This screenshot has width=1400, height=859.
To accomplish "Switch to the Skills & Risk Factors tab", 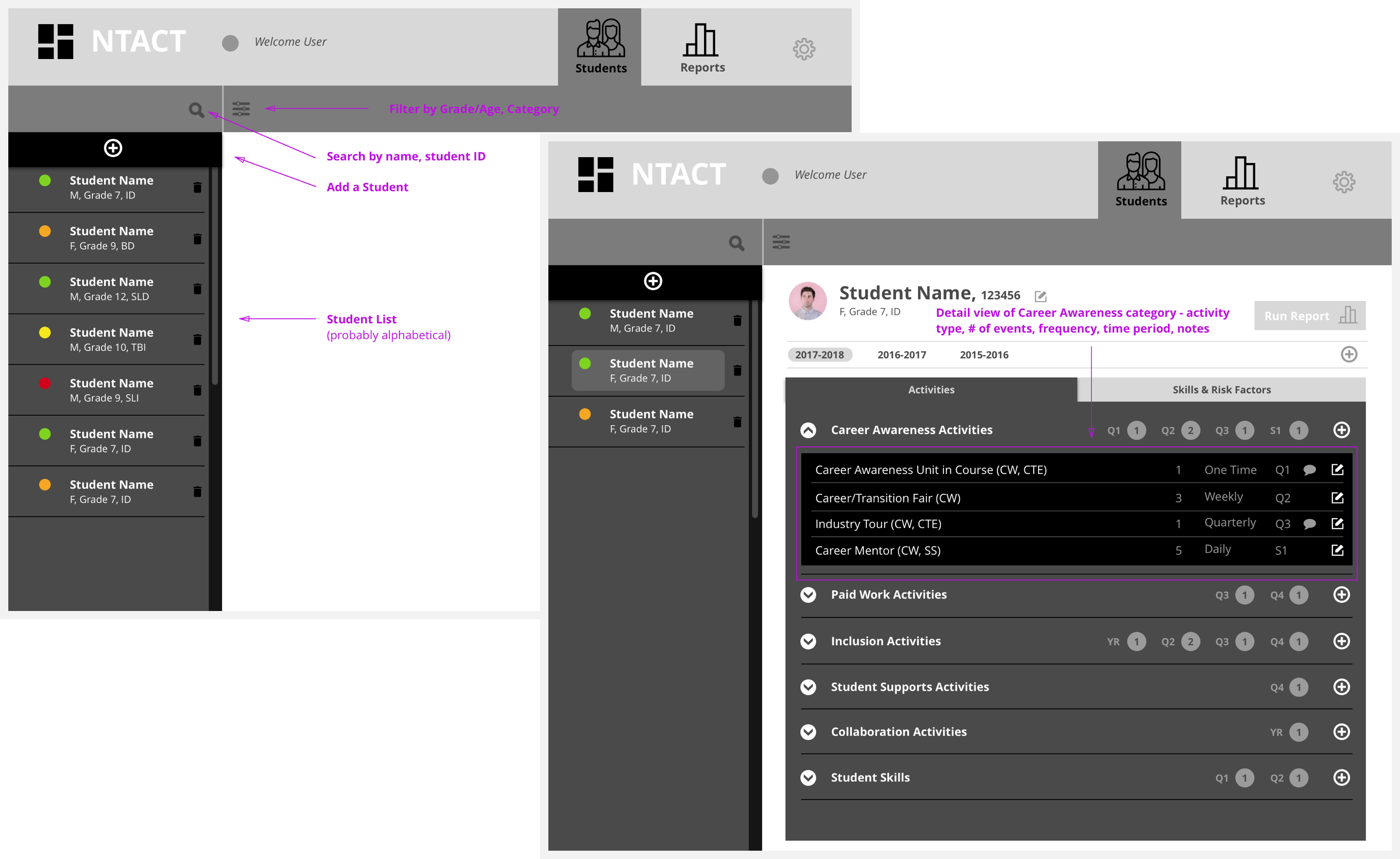I will (1221, 389).
